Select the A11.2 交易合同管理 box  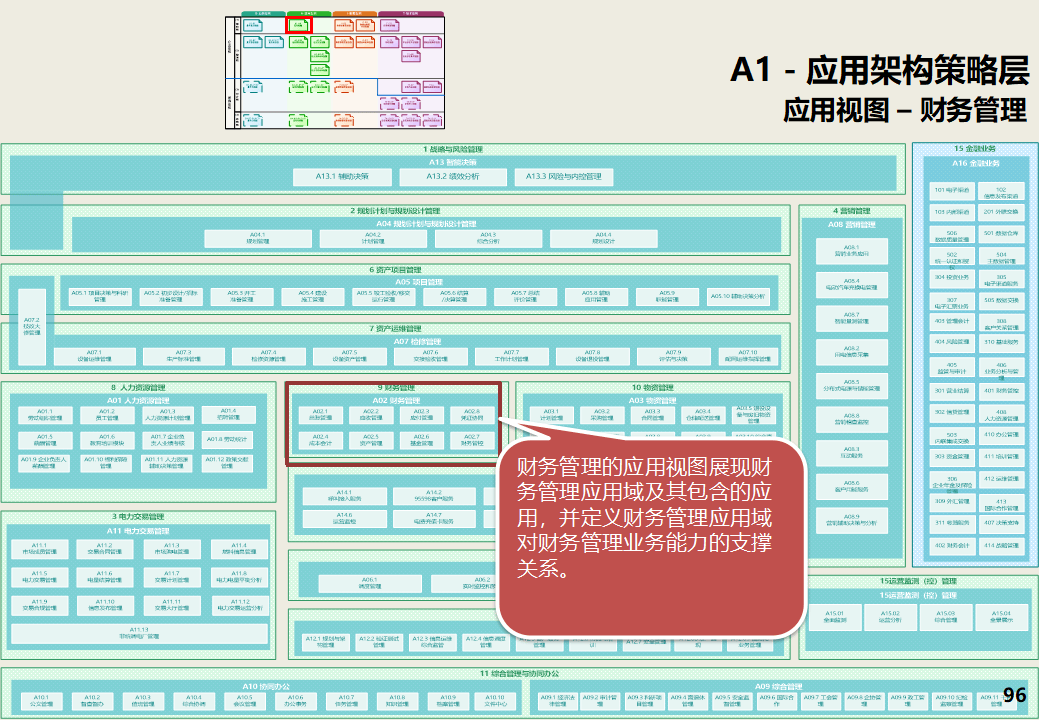(x=105, y=549)
